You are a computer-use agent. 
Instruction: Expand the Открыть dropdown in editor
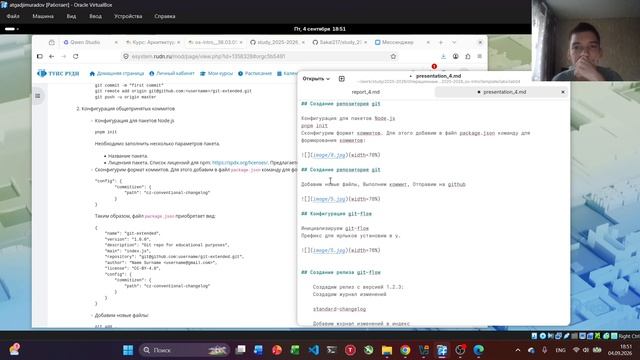316,78
